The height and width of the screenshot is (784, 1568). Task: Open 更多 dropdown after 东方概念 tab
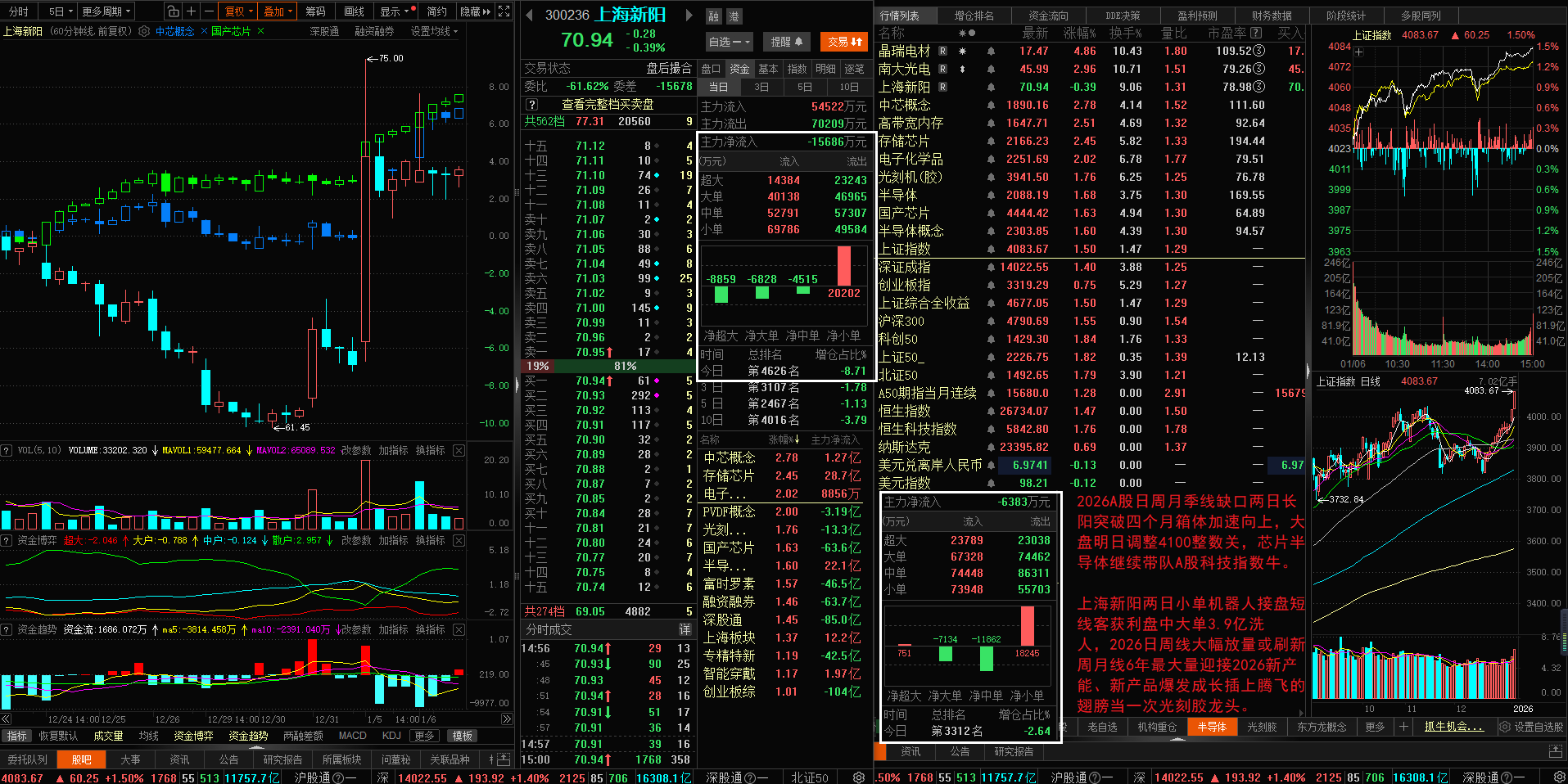1375,727
